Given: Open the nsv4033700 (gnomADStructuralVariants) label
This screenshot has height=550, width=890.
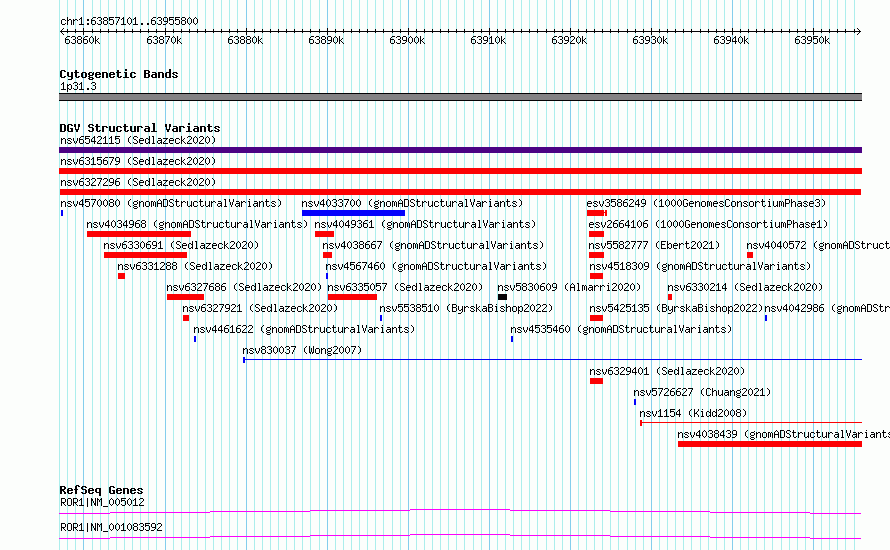Looking at the screenshot, I should [412, 203].
